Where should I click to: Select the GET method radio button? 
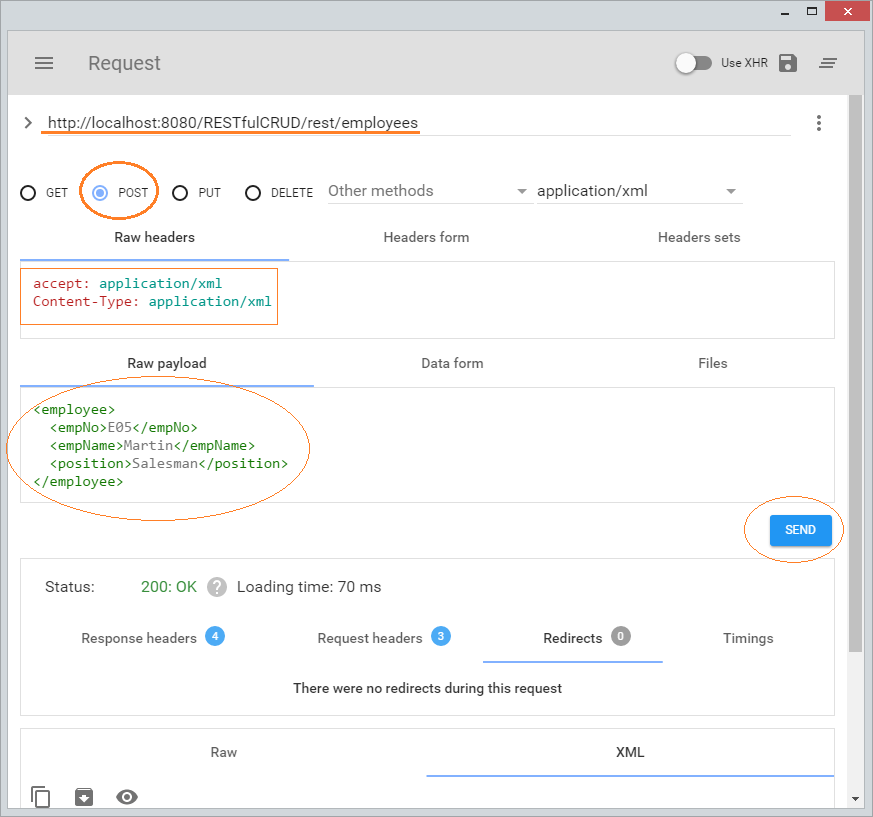coord(28,193)
